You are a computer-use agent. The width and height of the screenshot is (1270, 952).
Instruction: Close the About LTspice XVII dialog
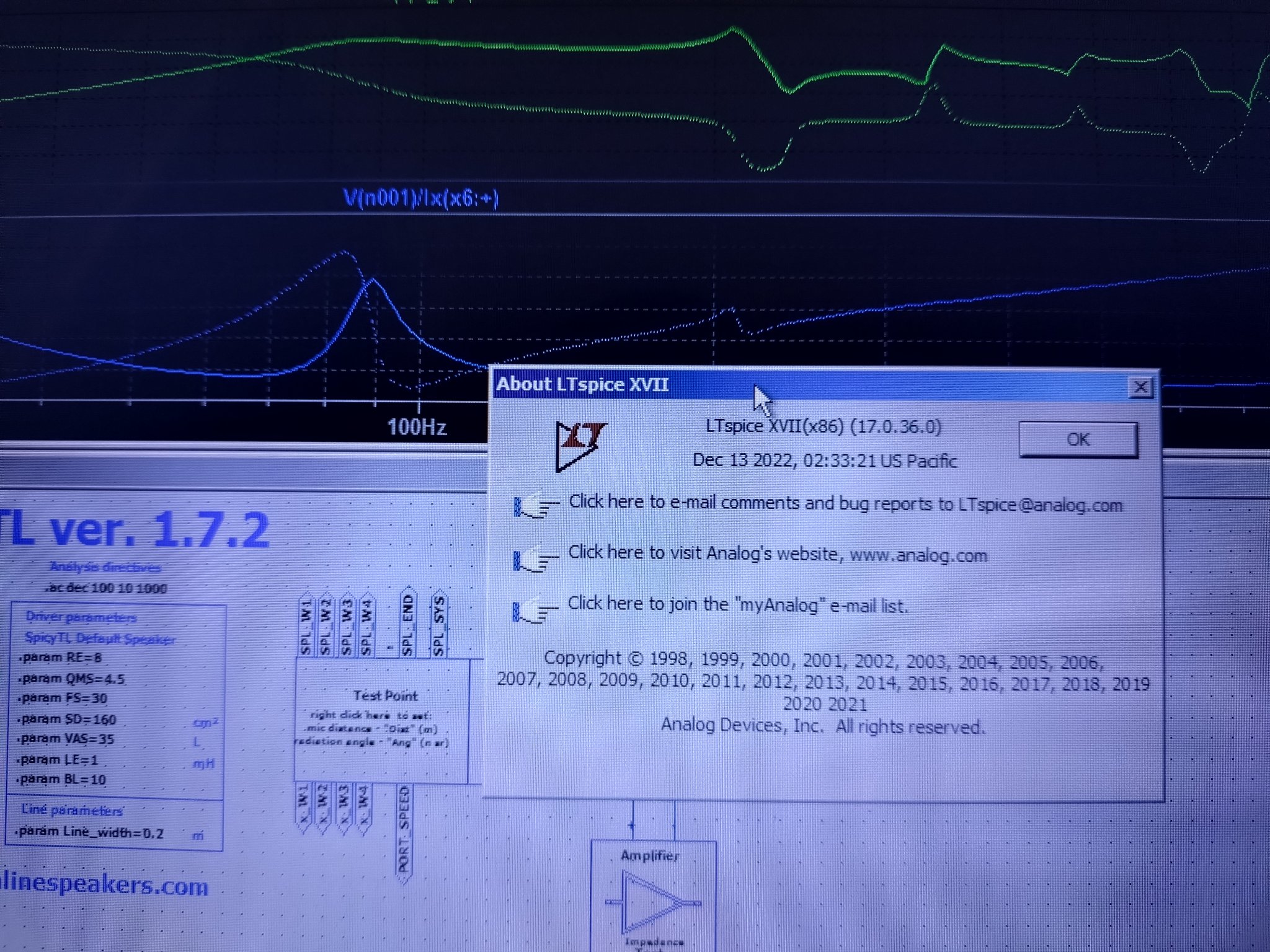pyautogui.click(x=1140, y=387)
